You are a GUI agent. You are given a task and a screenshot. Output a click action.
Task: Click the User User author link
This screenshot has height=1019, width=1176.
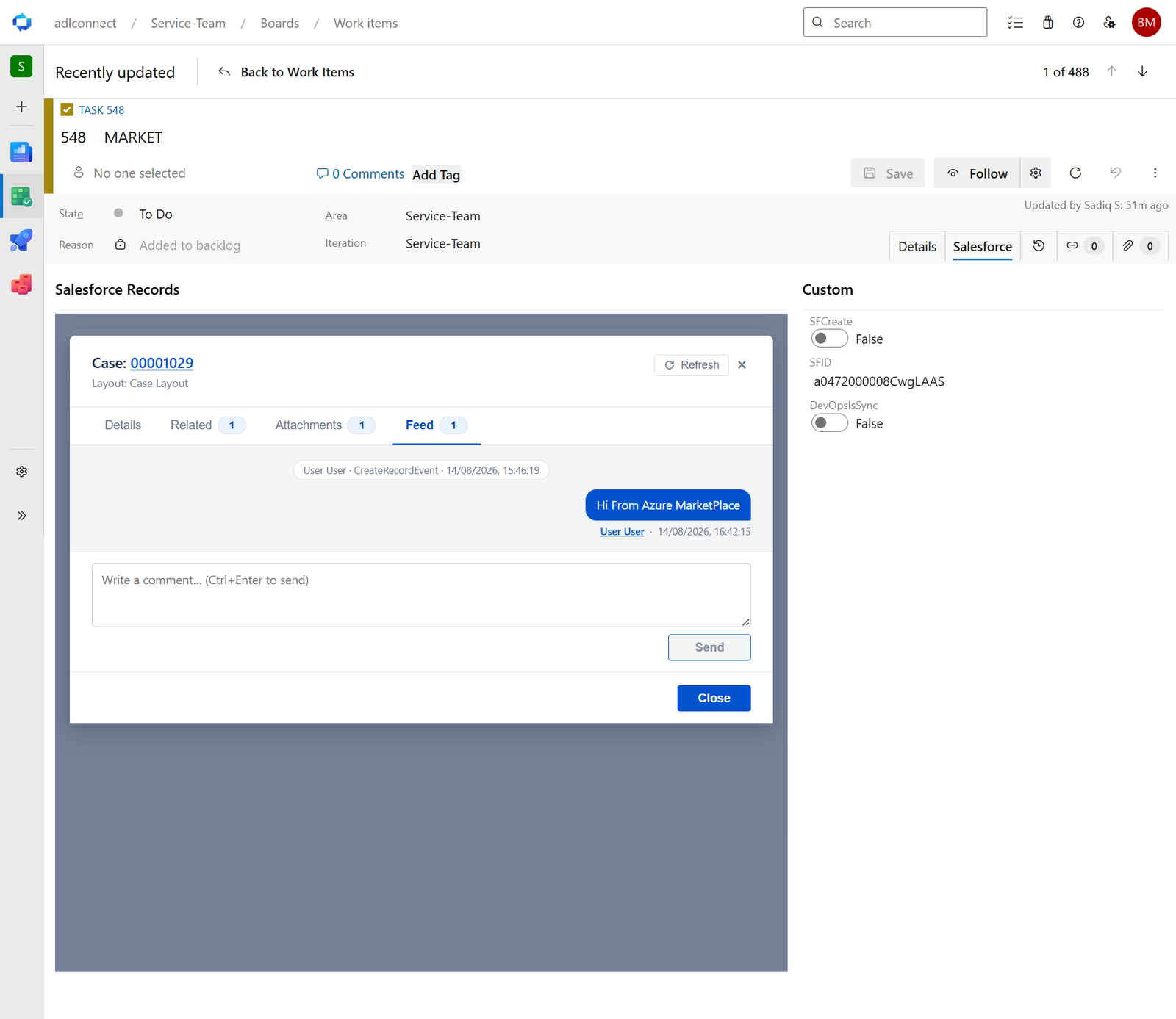pyautogui.click(x=622, y=532)
